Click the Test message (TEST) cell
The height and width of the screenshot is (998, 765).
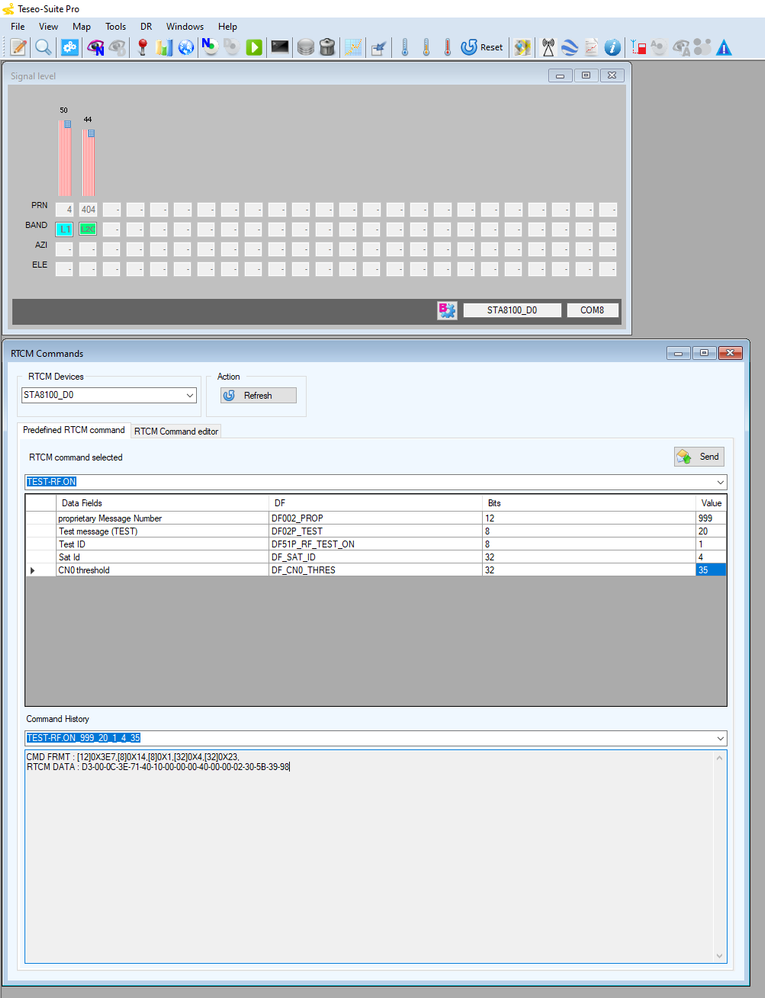162,531
